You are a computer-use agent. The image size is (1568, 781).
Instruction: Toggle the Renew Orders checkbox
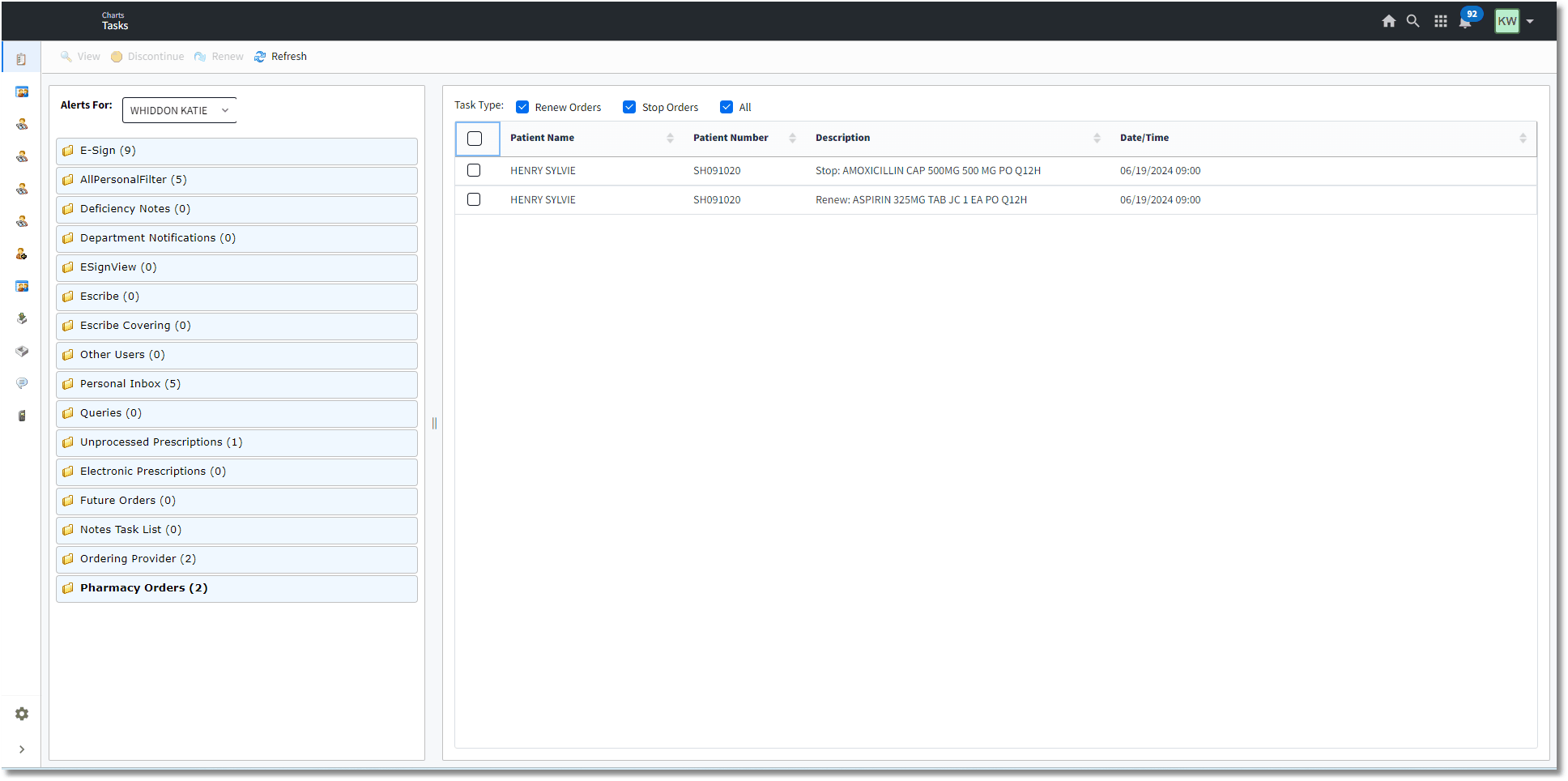click(522, 107)
